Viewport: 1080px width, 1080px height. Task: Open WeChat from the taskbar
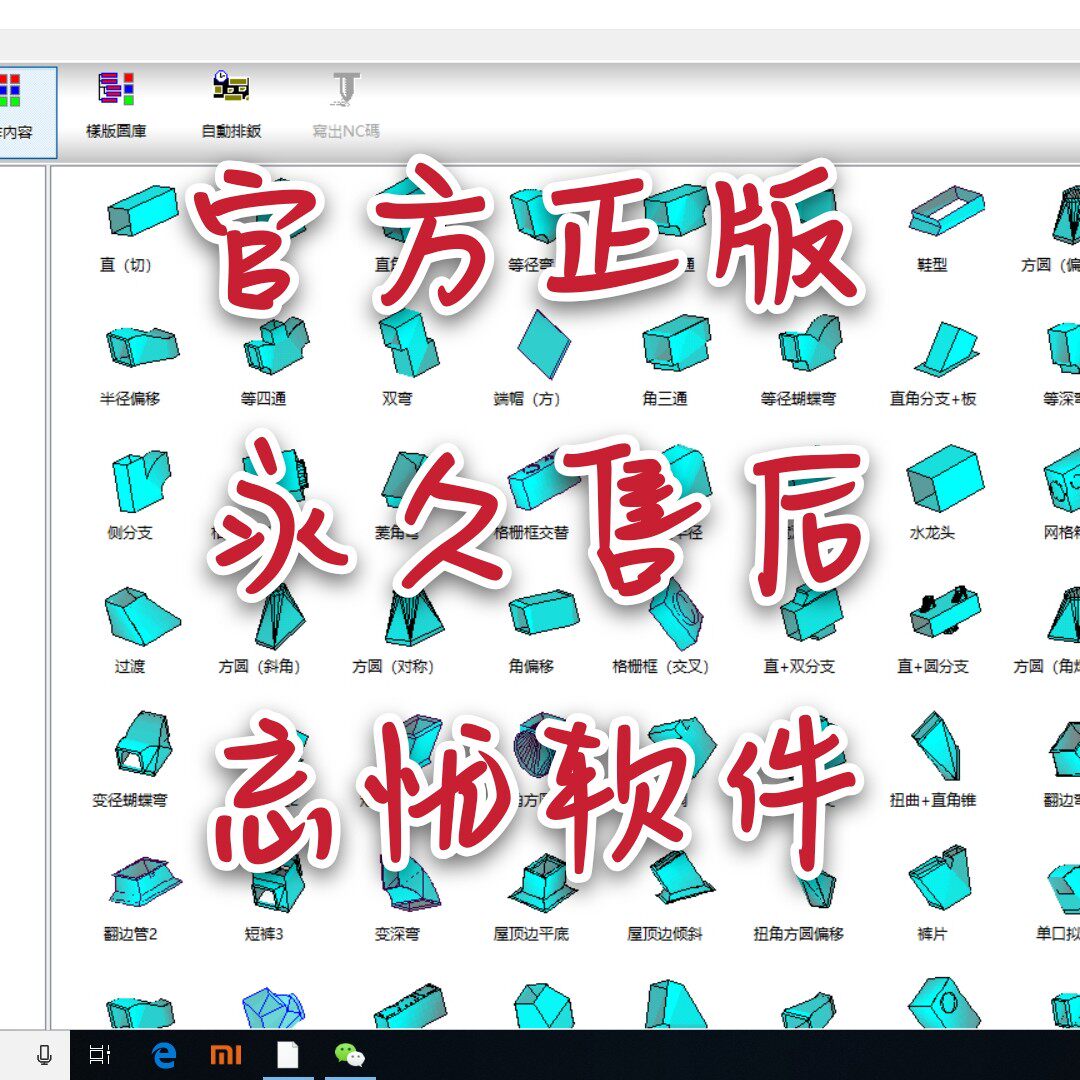click(350, 1055)
